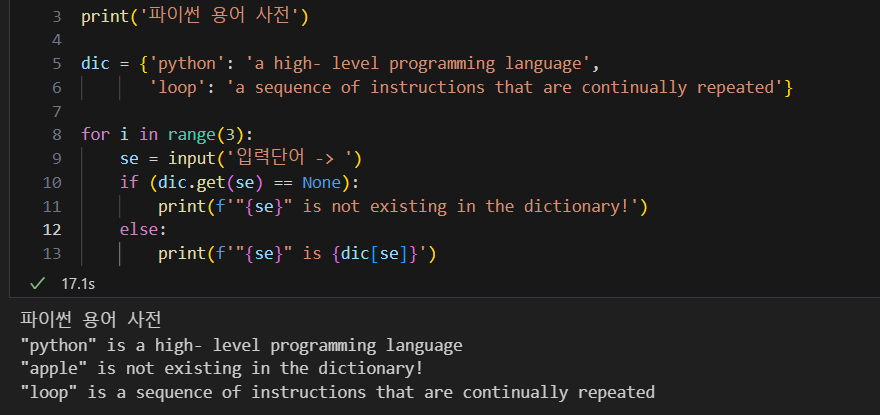Click the 'None' keyword on line 10
The width and height of the screenshot is (880, 415).
(321, 183)
